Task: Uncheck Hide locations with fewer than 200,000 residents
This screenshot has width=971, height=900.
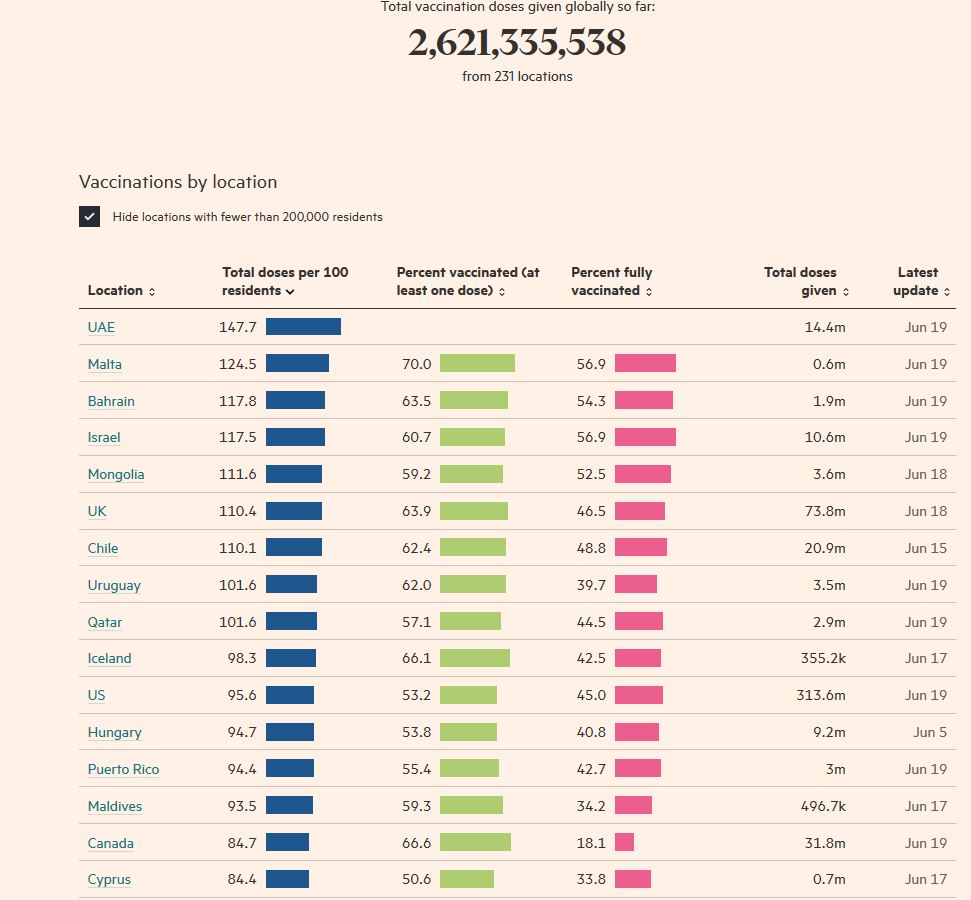Action: pos(90,216)
